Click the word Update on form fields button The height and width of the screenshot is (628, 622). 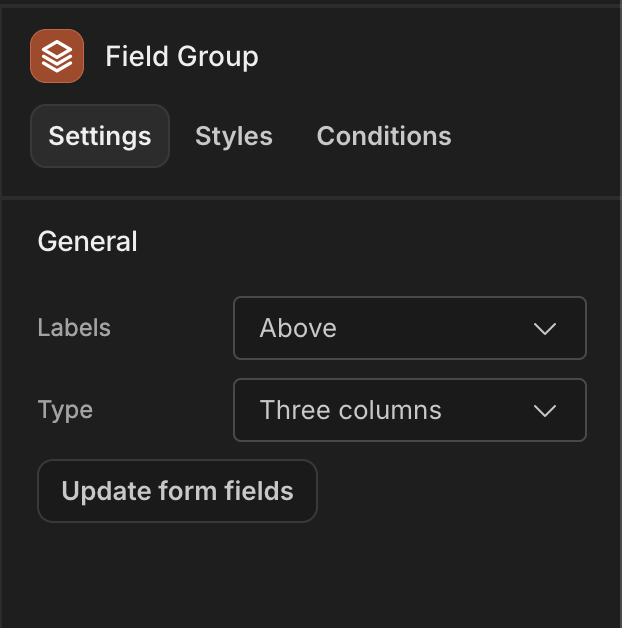[106, 491]
